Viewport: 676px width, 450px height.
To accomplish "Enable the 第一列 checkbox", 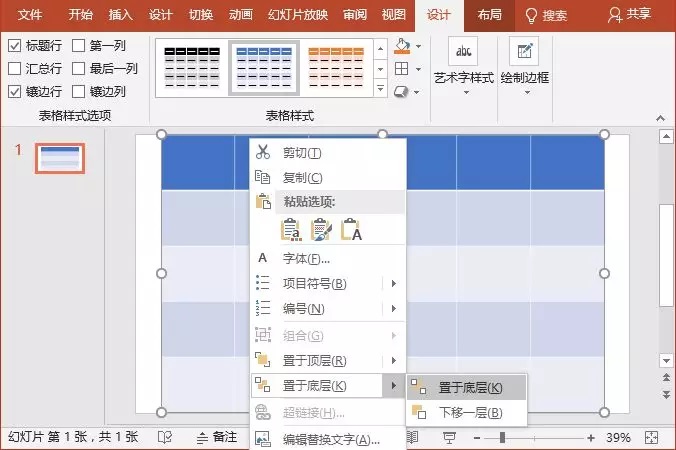I will (x=78, y=45).
